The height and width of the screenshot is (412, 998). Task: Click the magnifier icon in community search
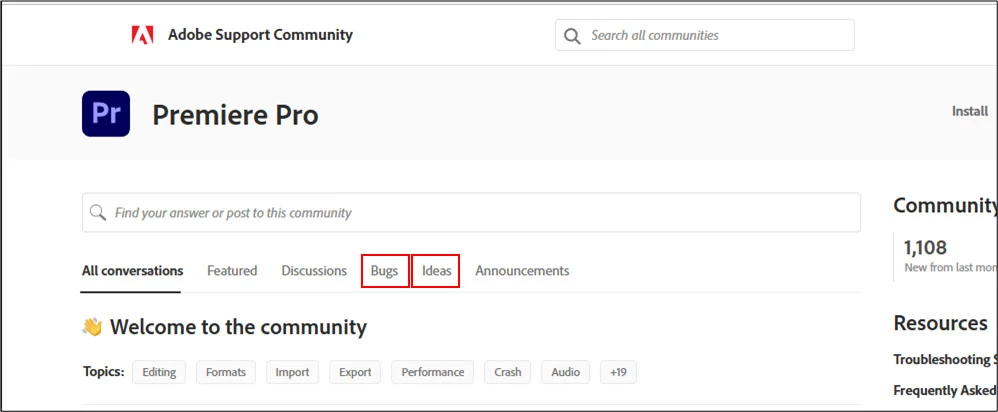[x=97, y=212]
